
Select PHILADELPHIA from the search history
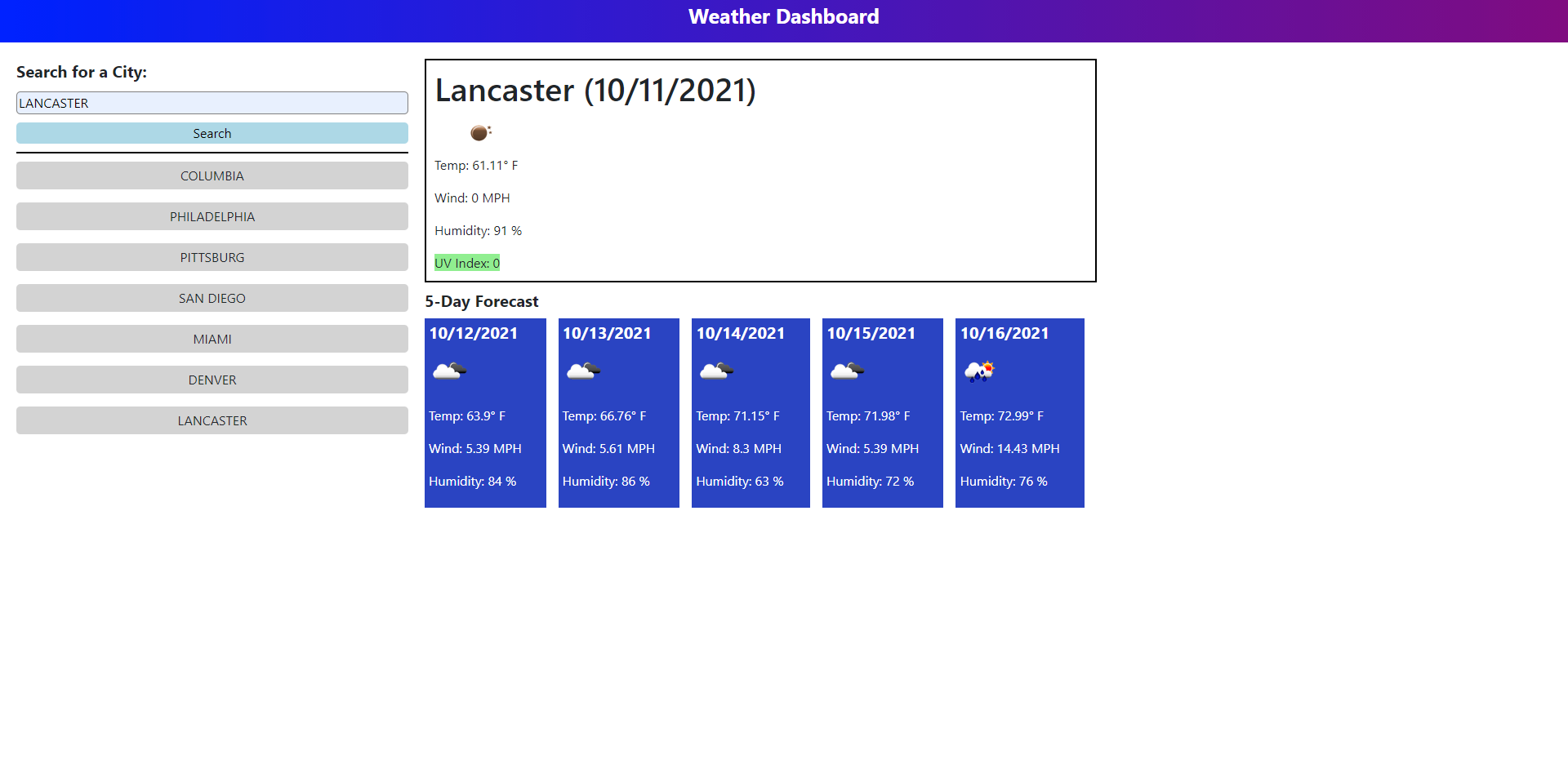(x=212, y=215)
